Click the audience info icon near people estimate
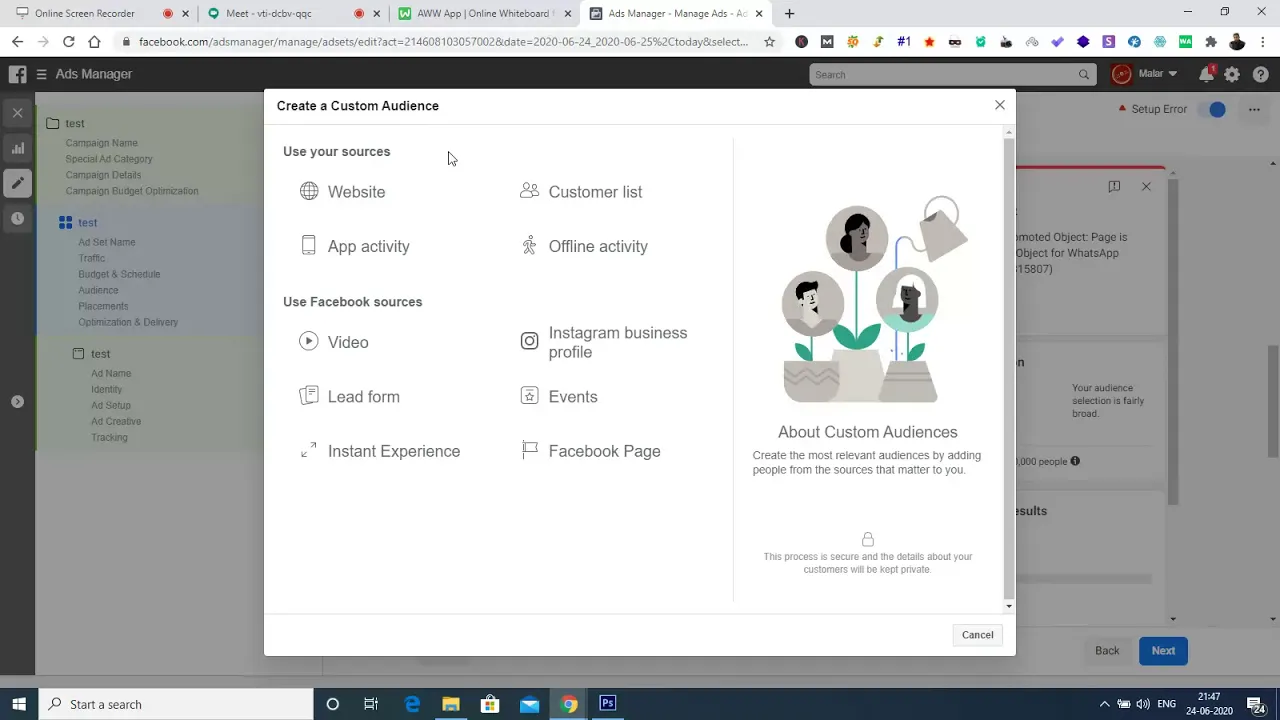This screenshot has height=720, width=1280. click(1075, 461)
